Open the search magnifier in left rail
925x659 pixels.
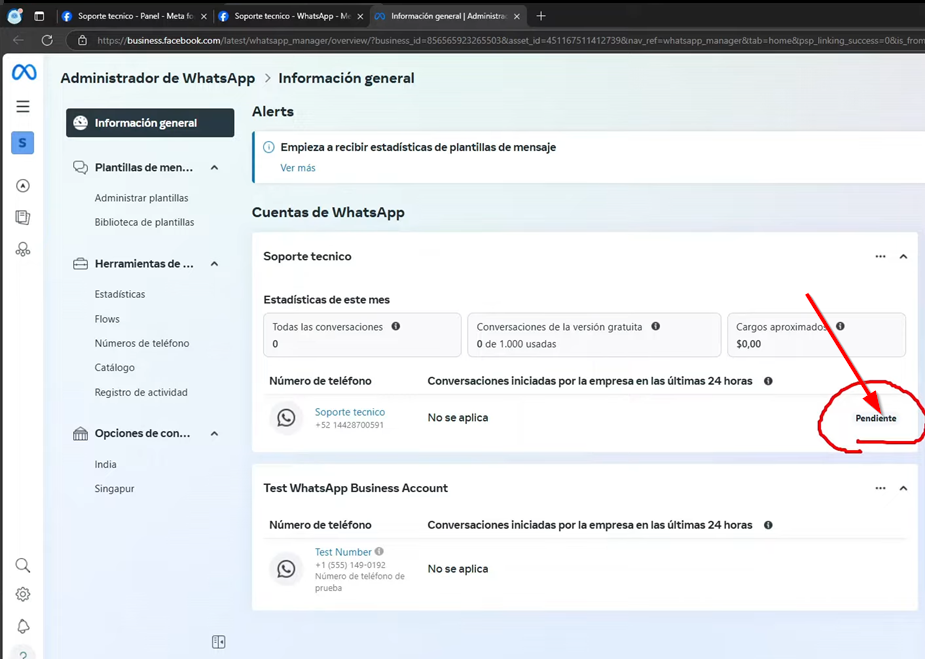pyautogui.click(x=22, y=565)
